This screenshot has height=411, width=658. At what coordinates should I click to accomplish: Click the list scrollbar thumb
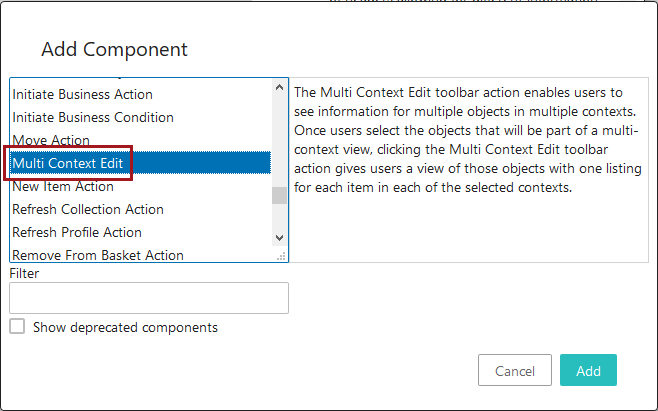[279, 194]
